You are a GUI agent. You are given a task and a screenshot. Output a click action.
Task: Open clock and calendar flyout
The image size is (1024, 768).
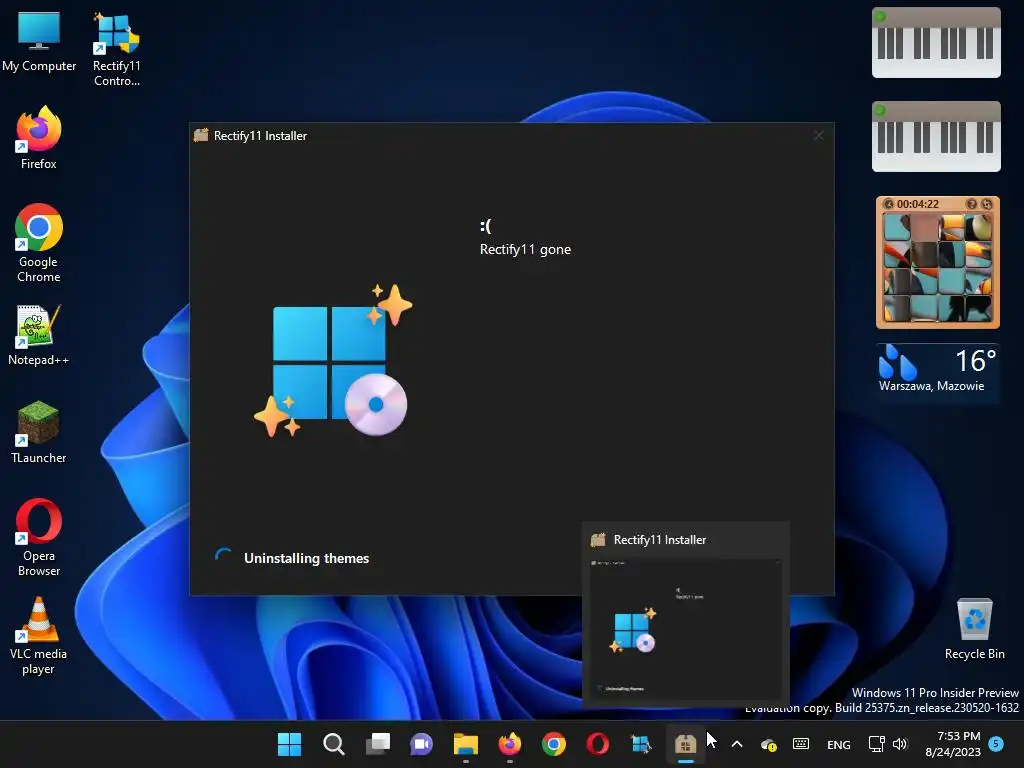(x=953, y=744)
